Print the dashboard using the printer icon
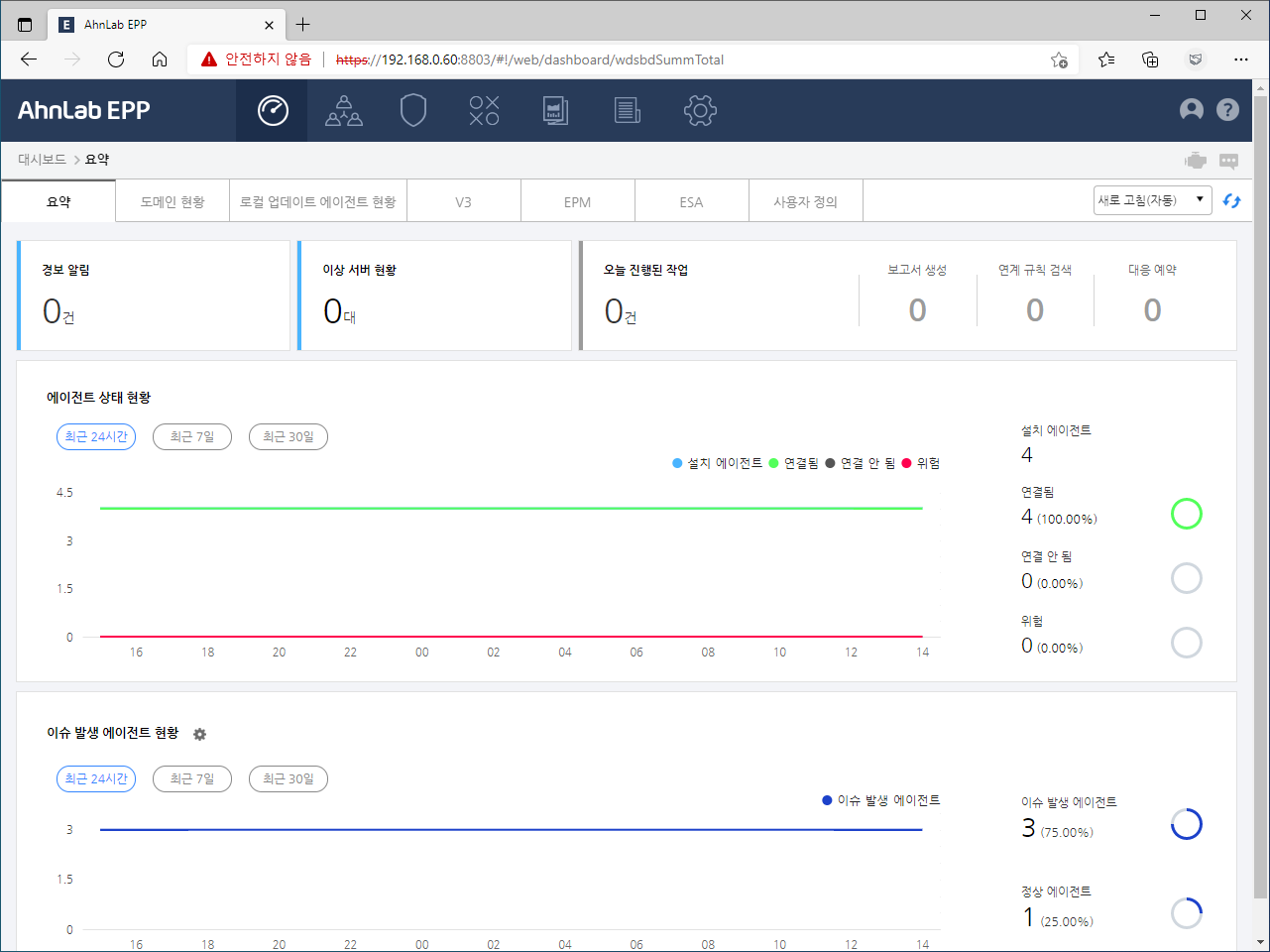 click(x=1196, y=159)
